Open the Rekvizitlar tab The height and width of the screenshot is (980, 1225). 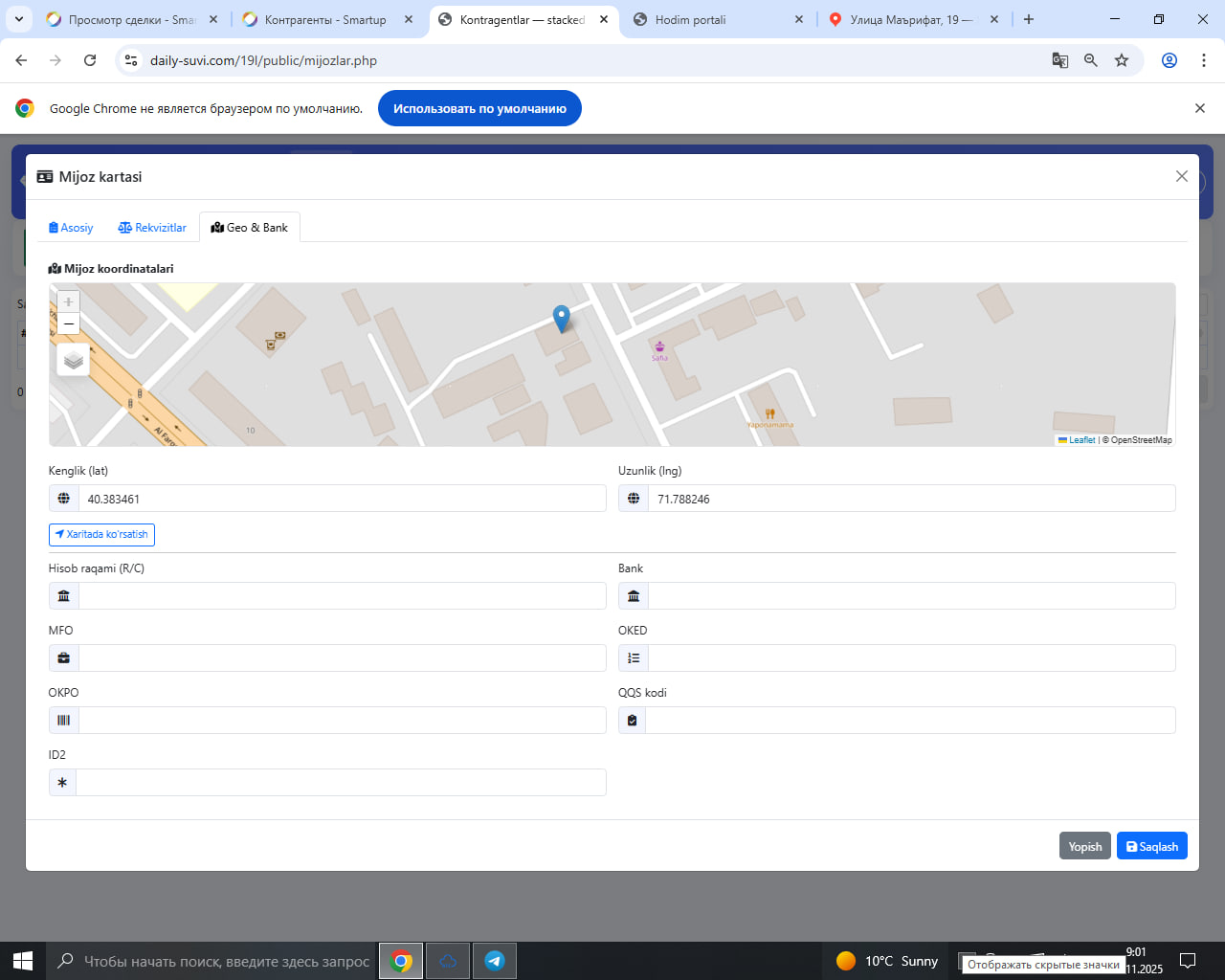[152, 228]
